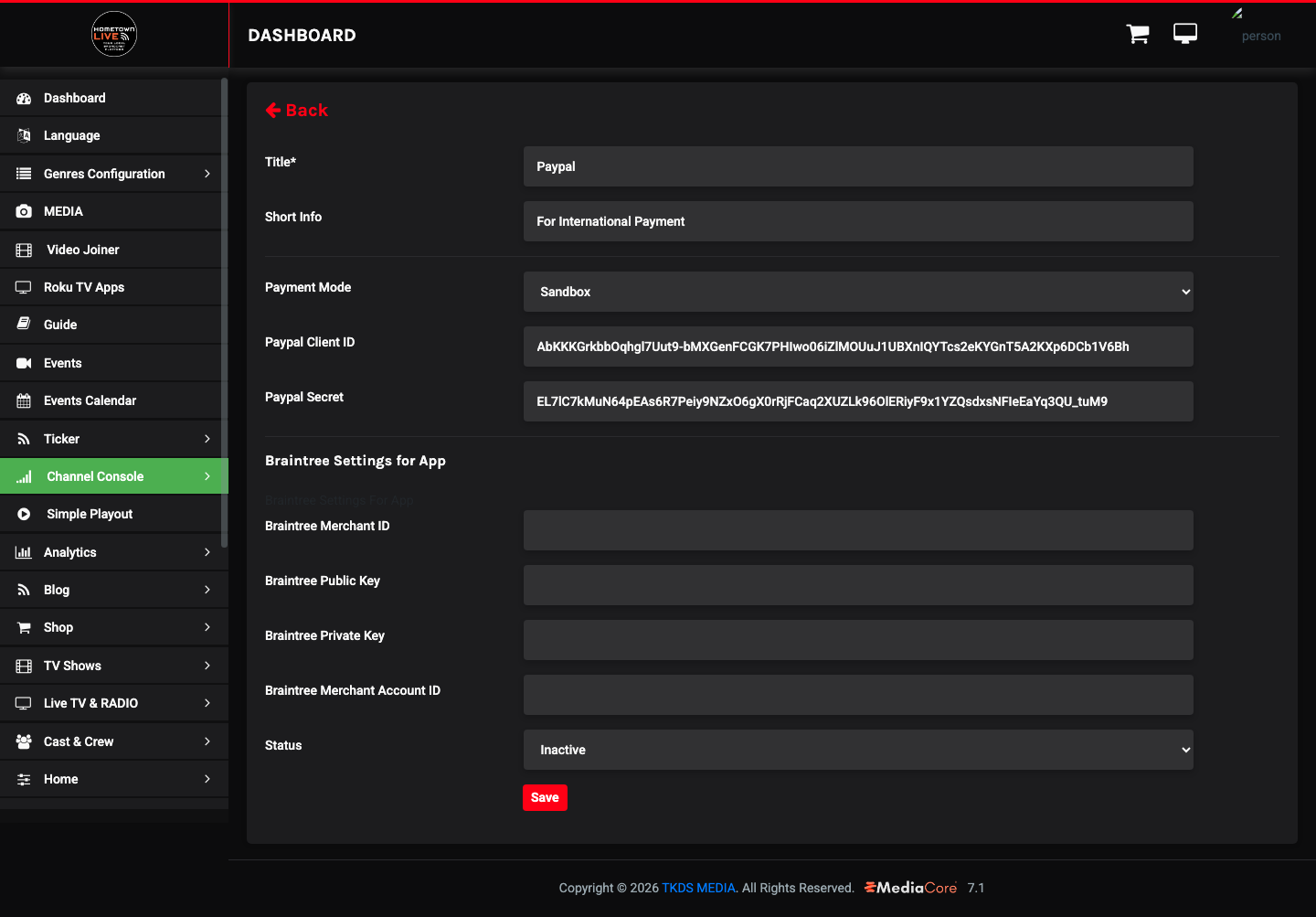Image resolution: width=1316 pixels, height=917 pixels.
Task: Expand the Live TV & RADIO chevron
Action: coord(207,703)
